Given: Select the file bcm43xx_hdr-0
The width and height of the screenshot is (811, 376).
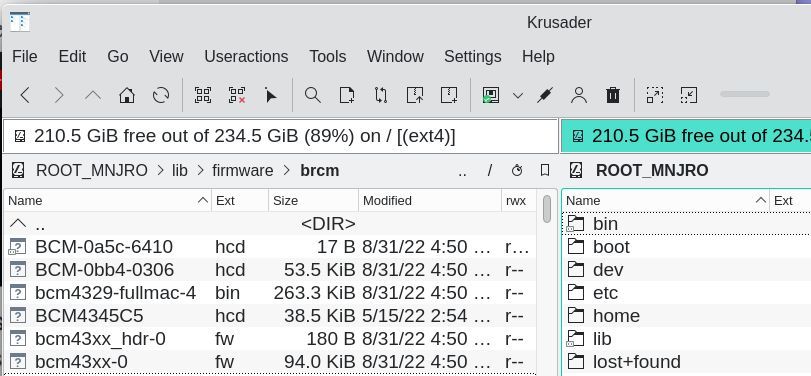Looking at the screenshot, I should 270,339.
